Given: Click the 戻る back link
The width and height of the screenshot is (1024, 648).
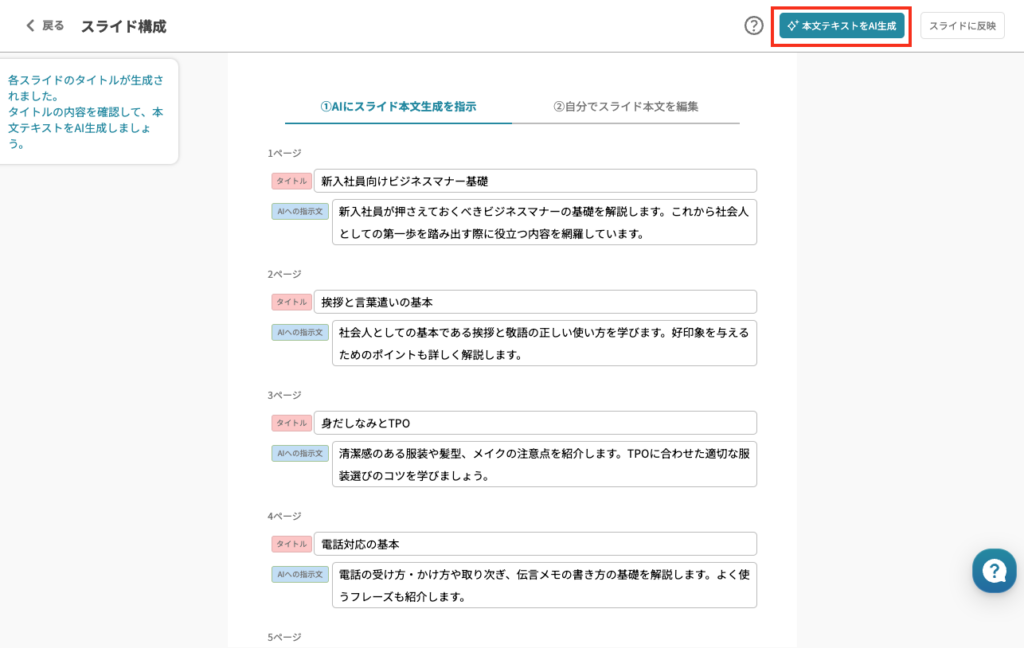Looking at the screenshot, I should (53, 26).
